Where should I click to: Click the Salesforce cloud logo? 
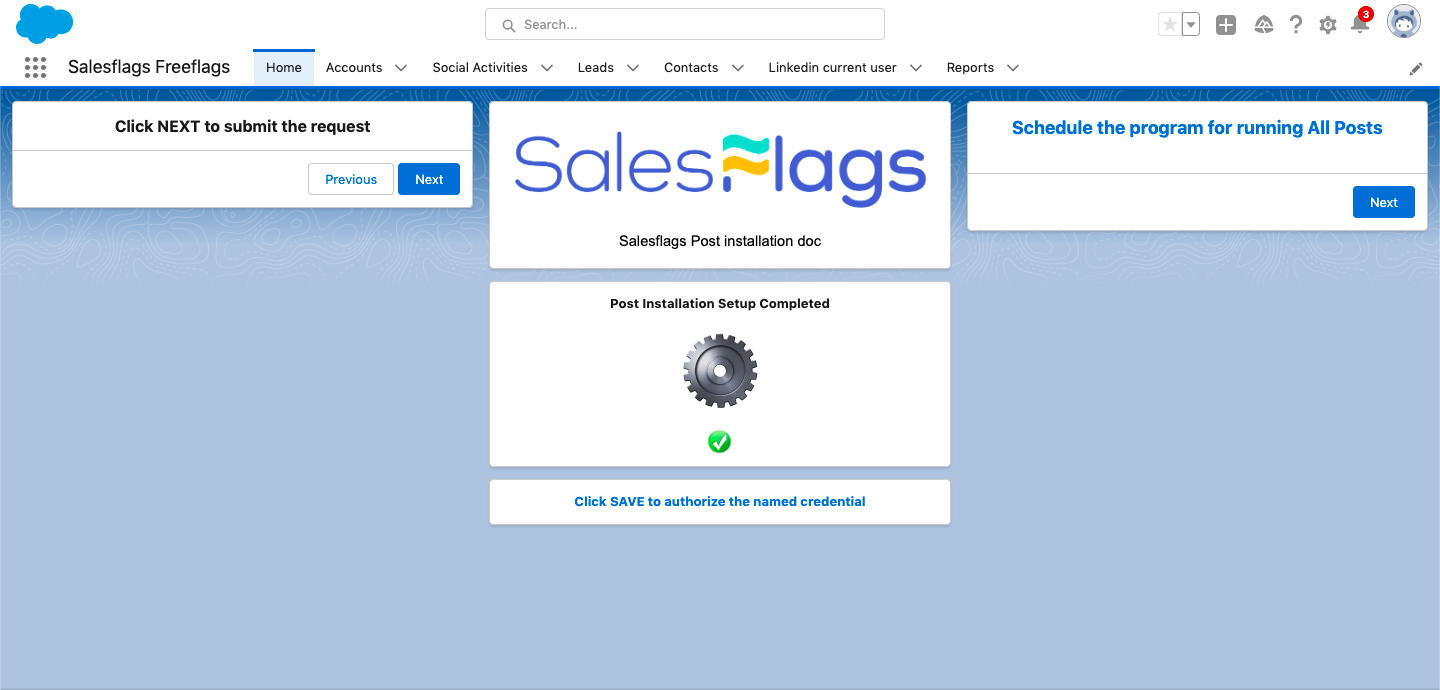pyautogui.click(x=45, y=24)
